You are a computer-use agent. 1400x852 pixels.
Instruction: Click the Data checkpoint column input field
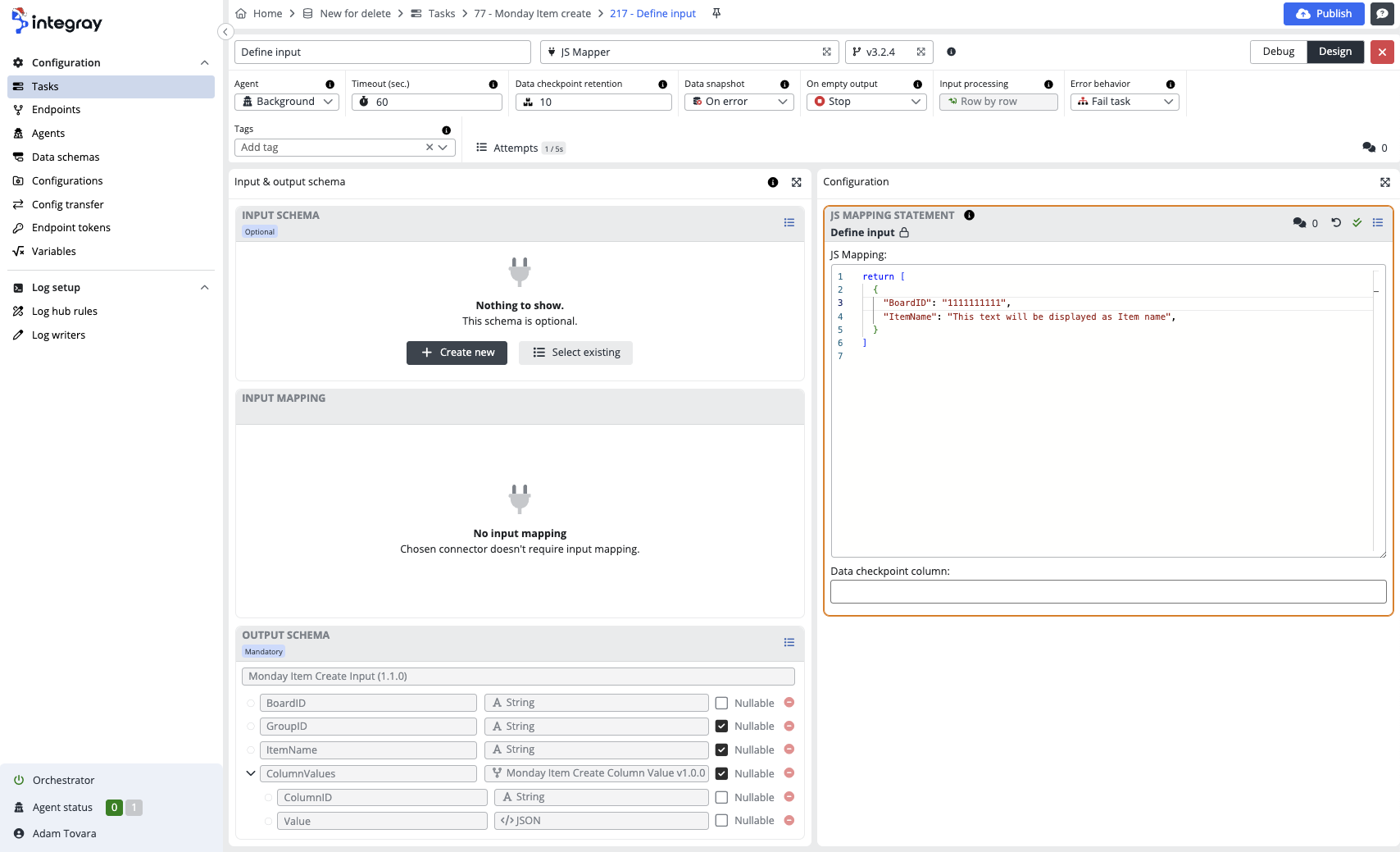tap(1107, 591)
